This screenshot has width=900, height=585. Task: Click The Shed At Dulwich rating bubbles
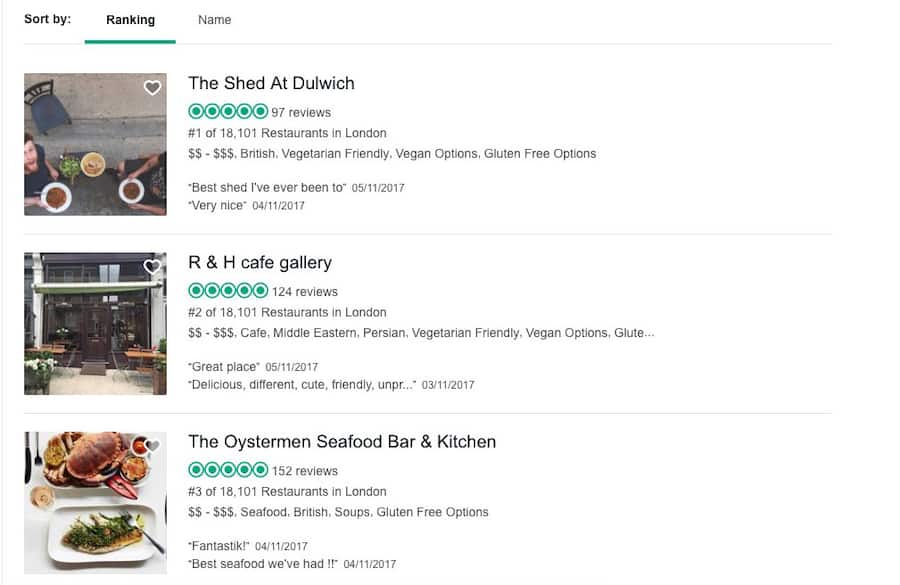click(228, 112)
